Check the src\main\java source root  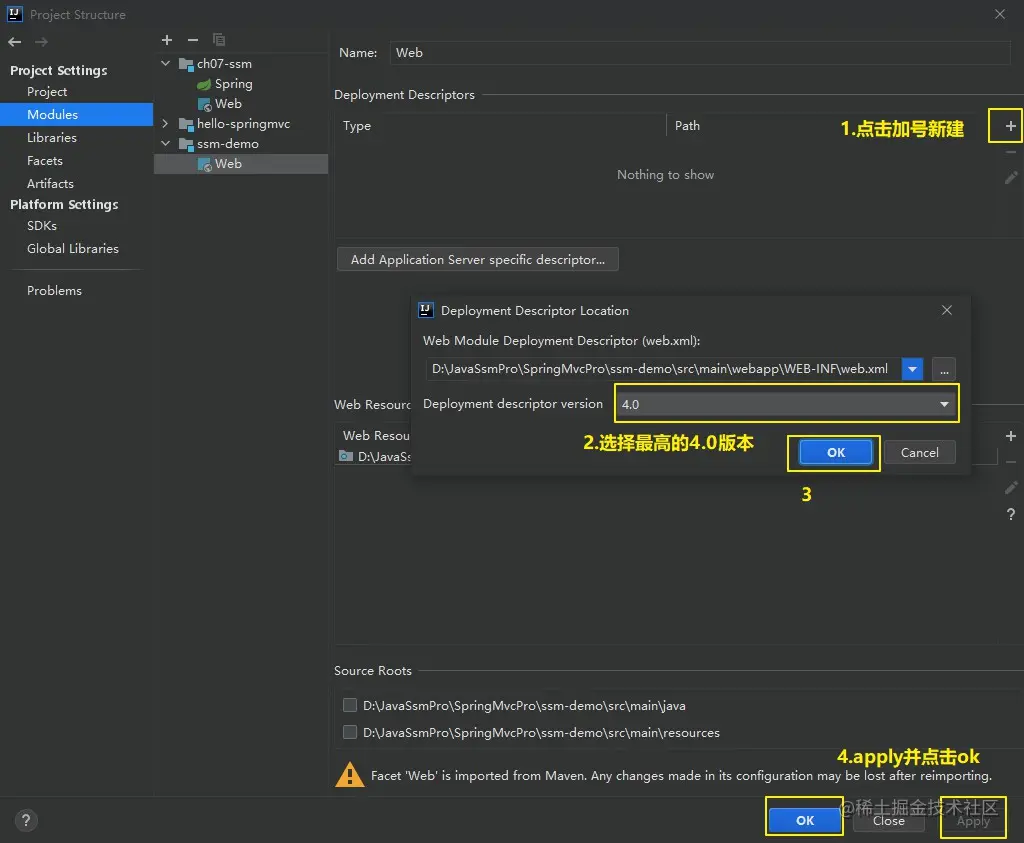coord(350,705)
